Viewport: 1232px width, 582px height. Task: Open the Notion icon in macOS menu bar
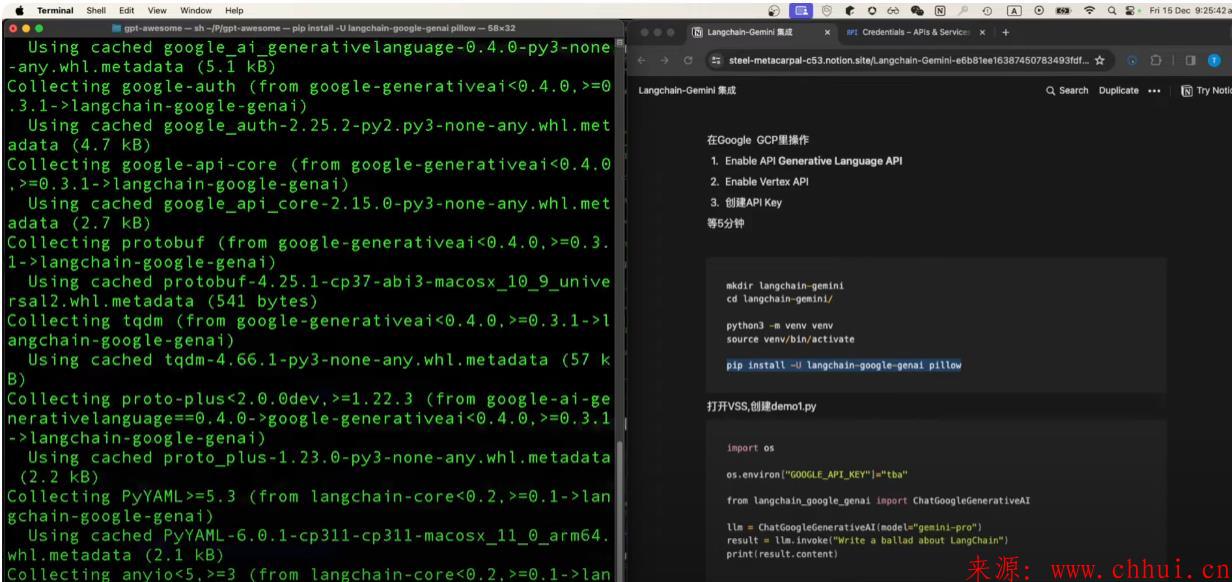940,10
